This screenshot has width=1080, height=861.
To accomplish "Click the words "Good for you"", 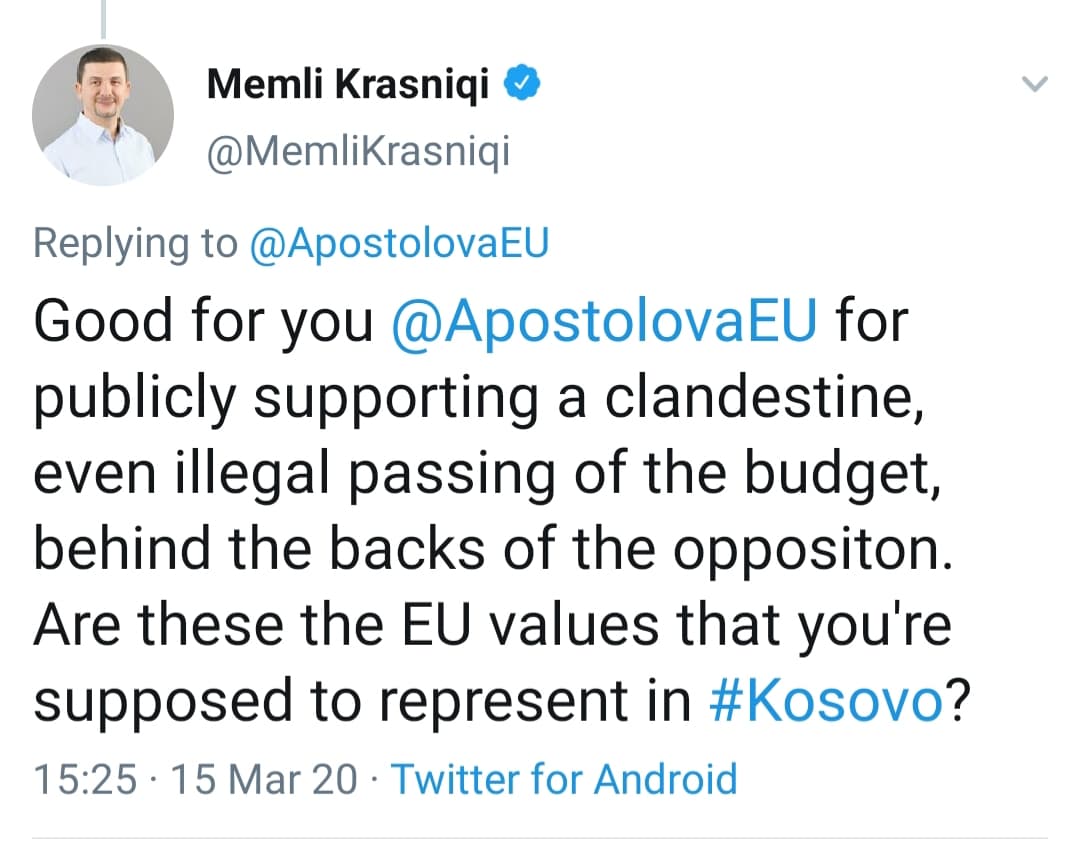I will click(x=203, y=324).
